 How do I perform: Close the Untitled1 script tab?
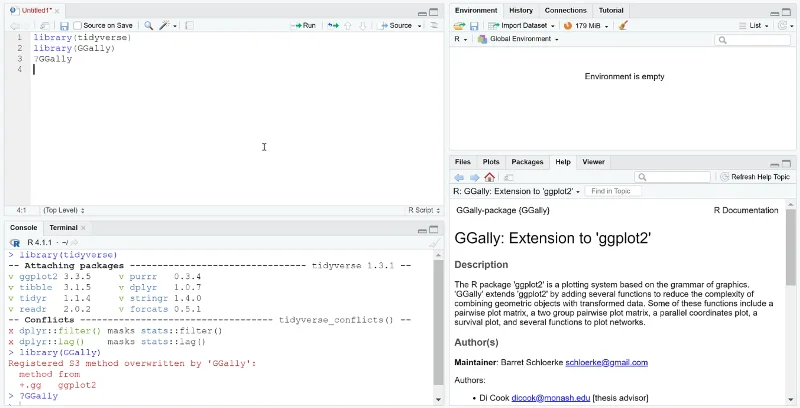(57, 11)
